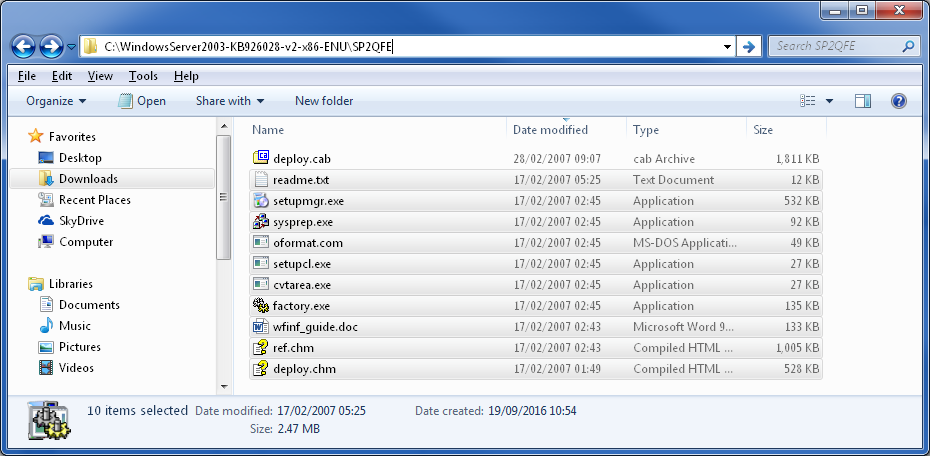930x456 pixels.
Task: Click the search magnifier icon
Action: (908, 46)
